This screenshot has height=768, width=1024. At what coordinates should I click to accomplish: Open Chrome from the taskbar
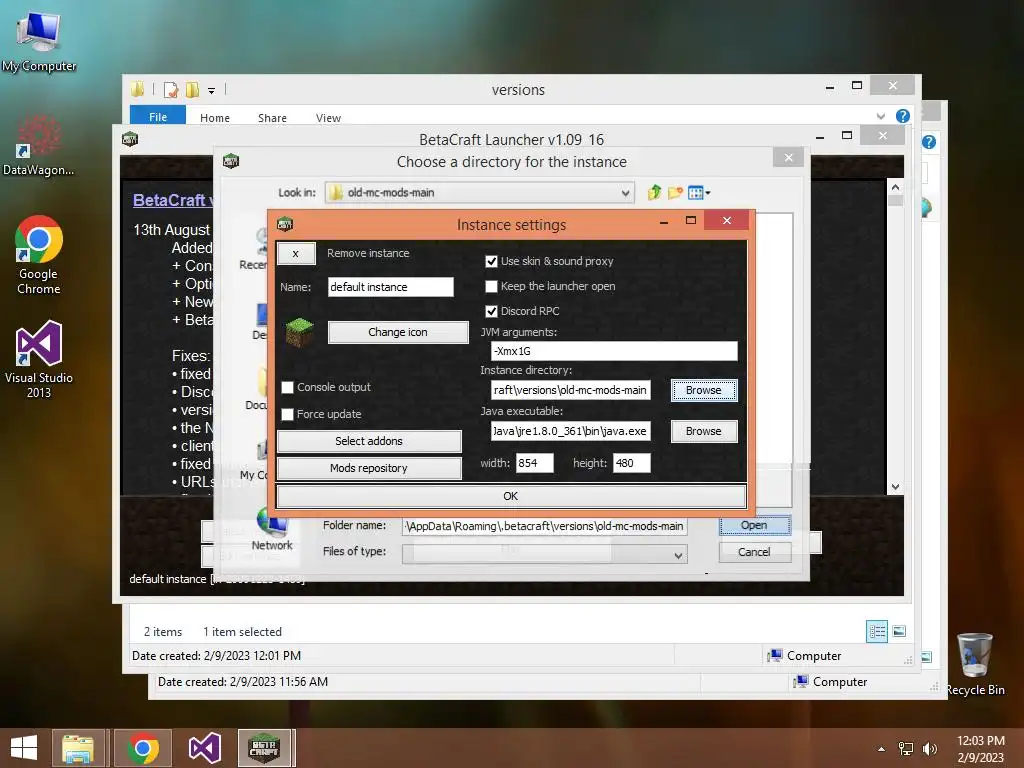(x=142, y=748)
